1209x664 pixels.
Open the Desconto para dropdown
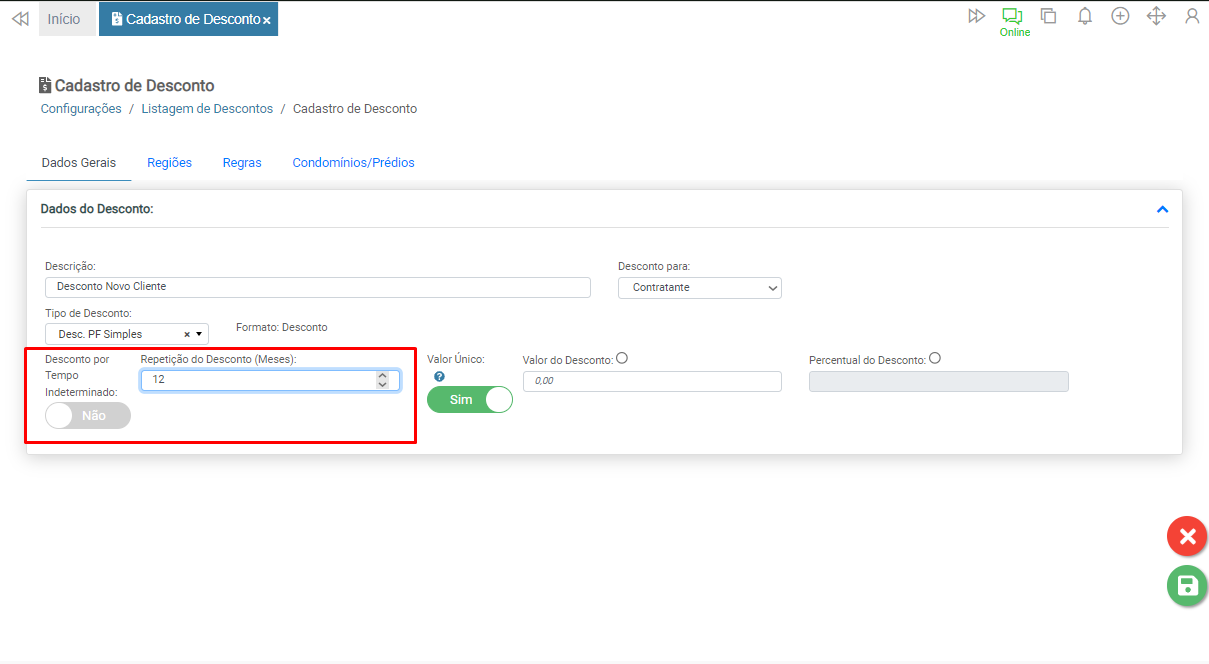pos(699,288)
